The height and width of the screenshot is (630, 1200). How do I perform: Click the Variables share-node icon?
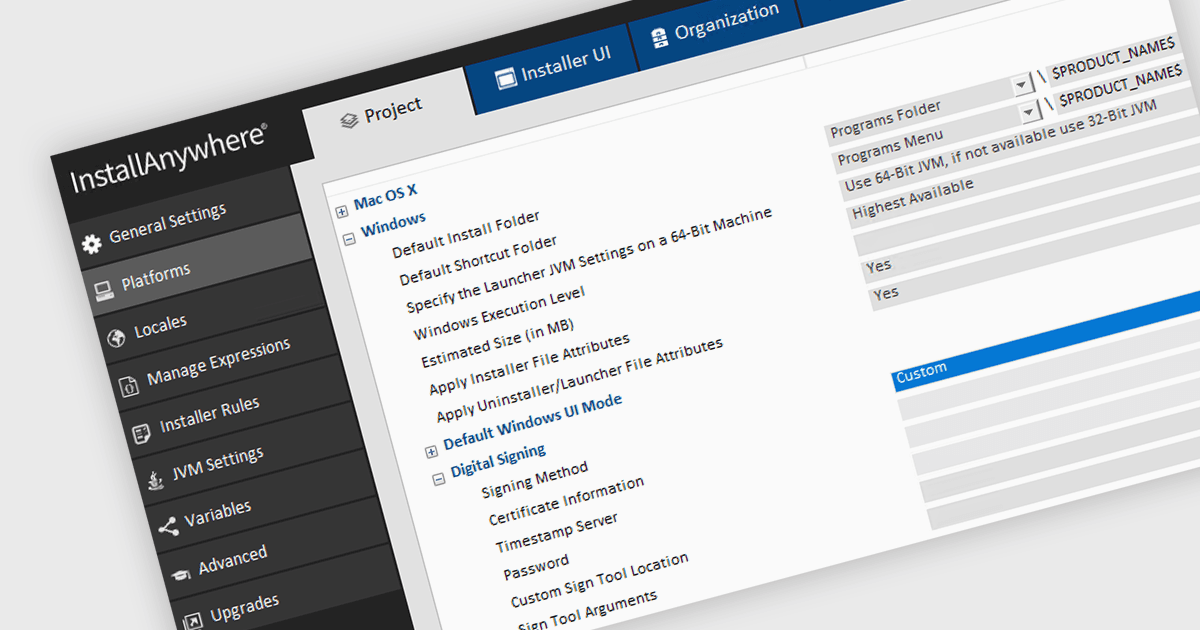[167, 526]
